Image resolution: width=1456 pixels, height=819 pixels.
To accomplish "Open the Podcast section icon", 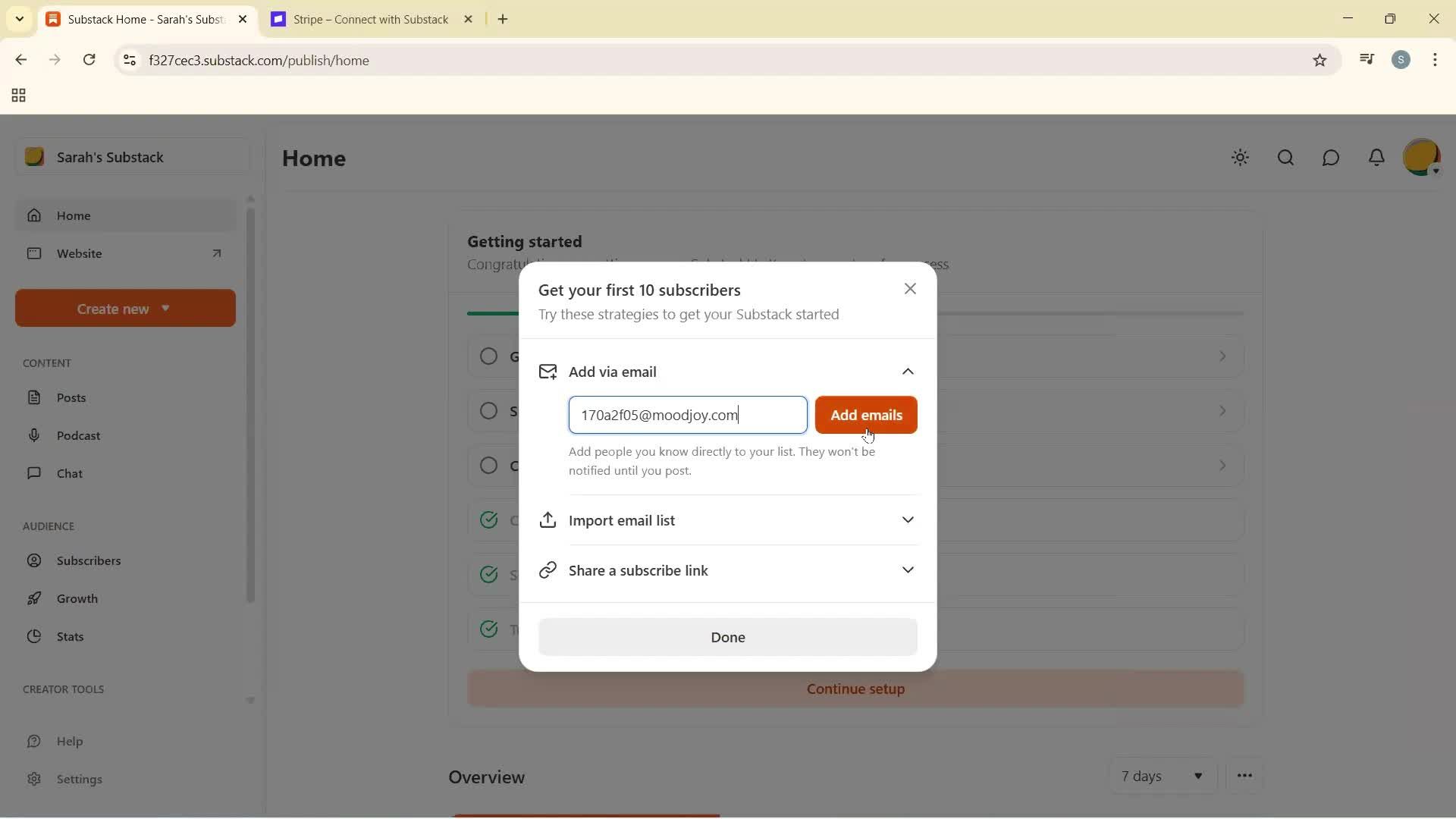I will [x=35, y=435].
